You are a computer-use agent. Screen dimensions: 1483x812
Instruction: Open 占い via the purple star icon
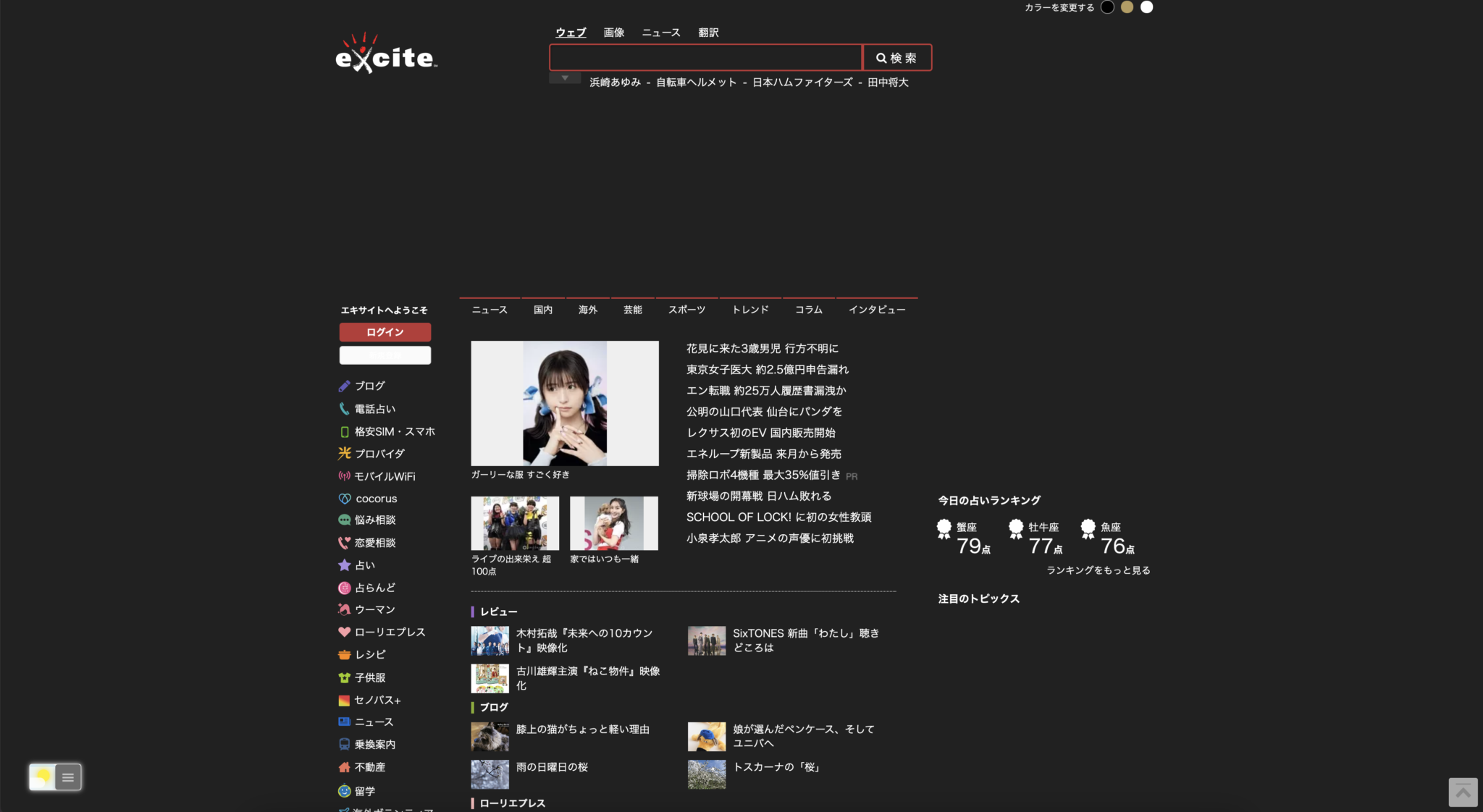(x=345, y=565)
